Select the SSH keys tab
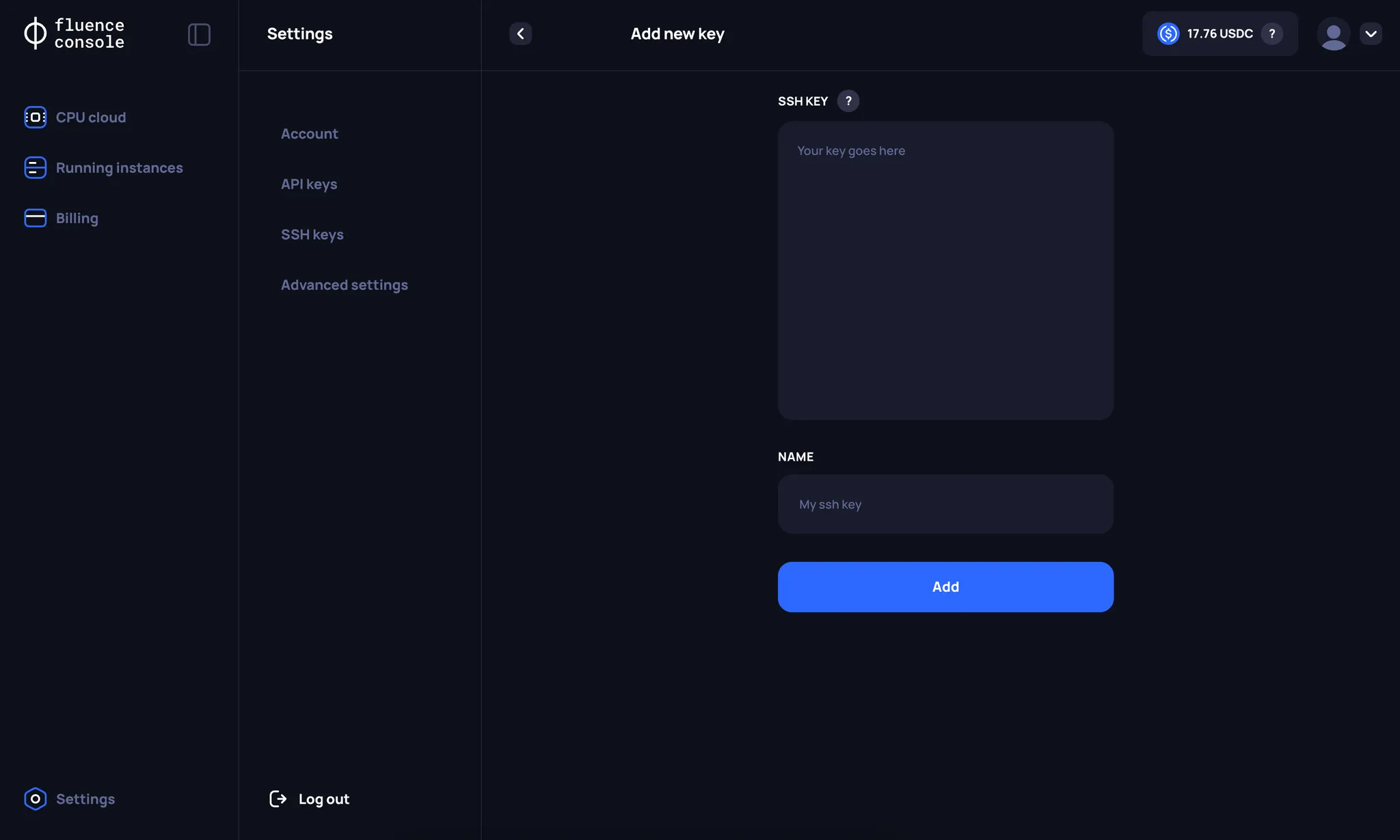The height and width of the screenshot is (840, 1400). (x=312, y=234)
